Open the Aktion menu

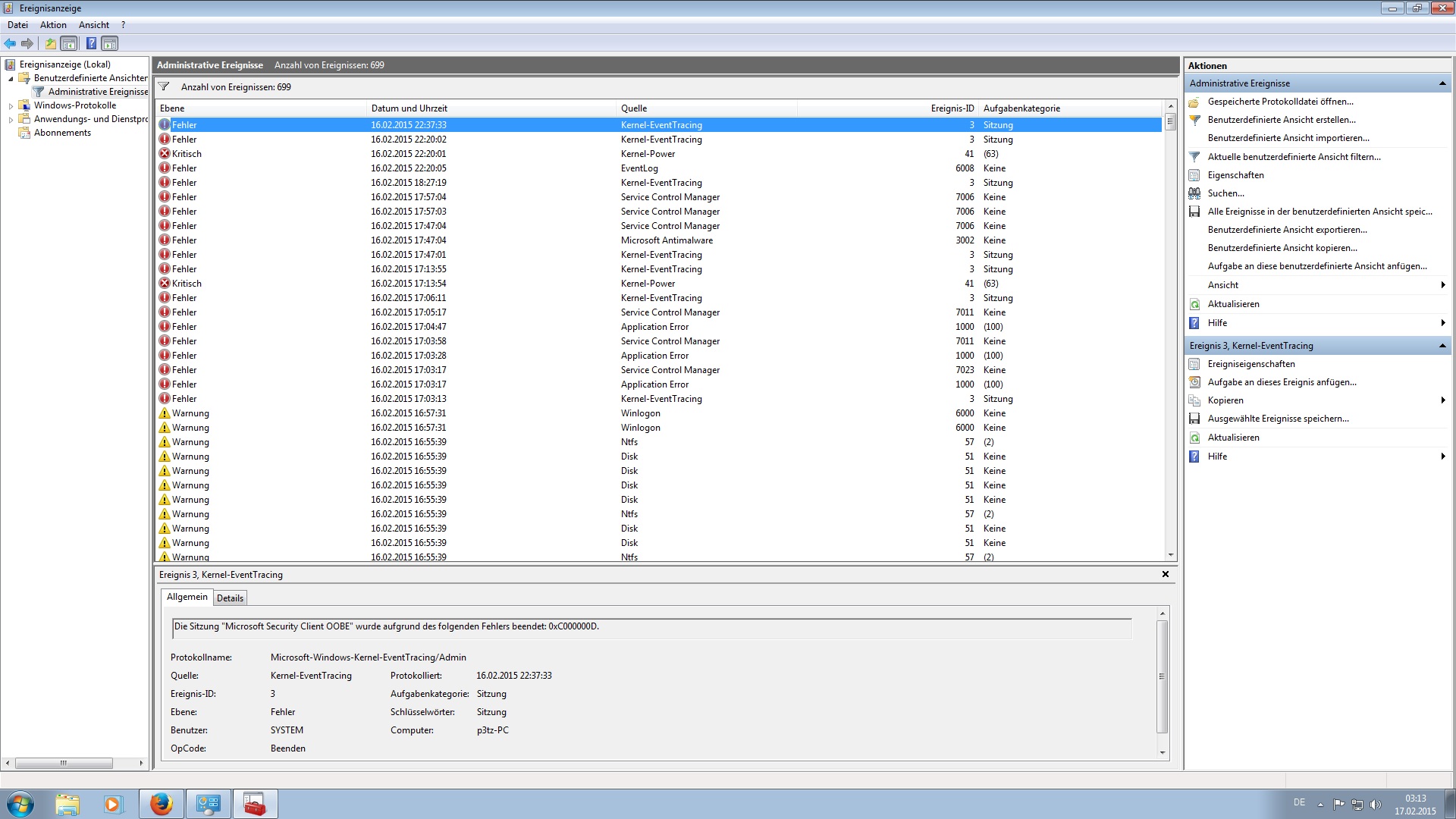click(x=53, y=25)
